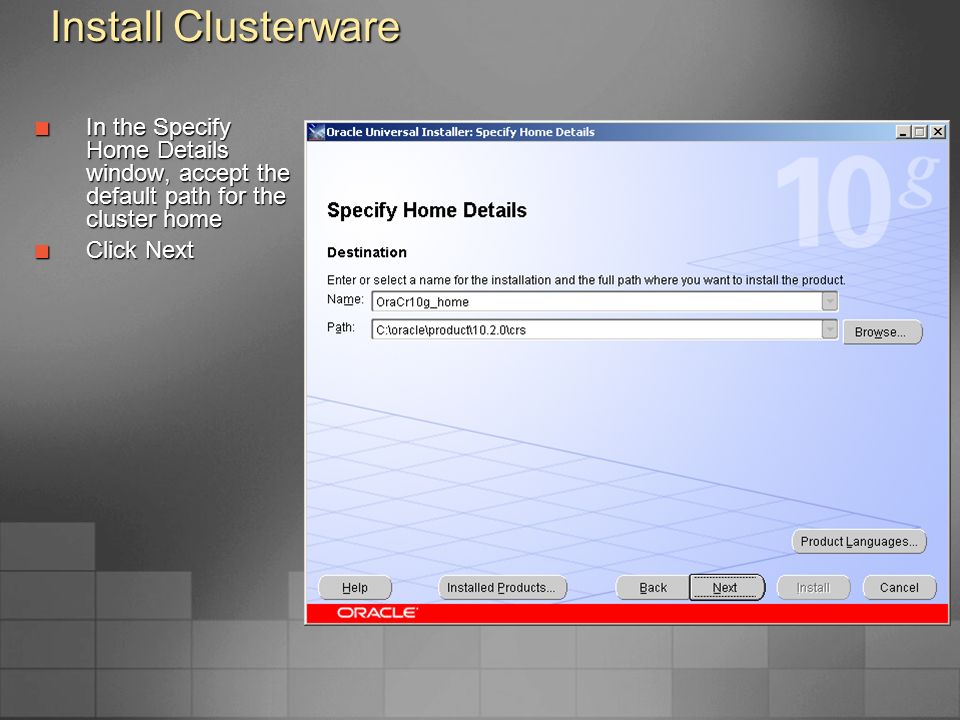This screenshot has width=960, height=720.
Task: Click the 'Destination' label
Action: (x=367, y=252)
